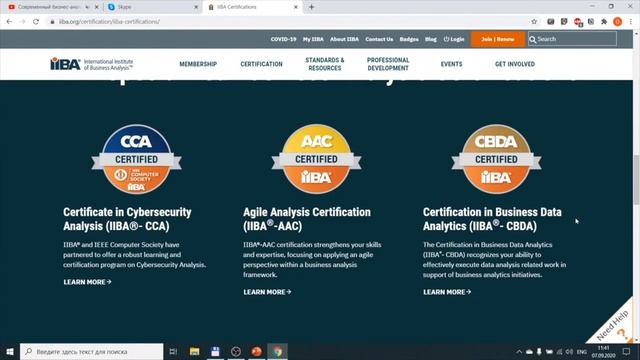
Task: Open the OBS Studio taskbar icon
Action: click(x=236, y=351)
